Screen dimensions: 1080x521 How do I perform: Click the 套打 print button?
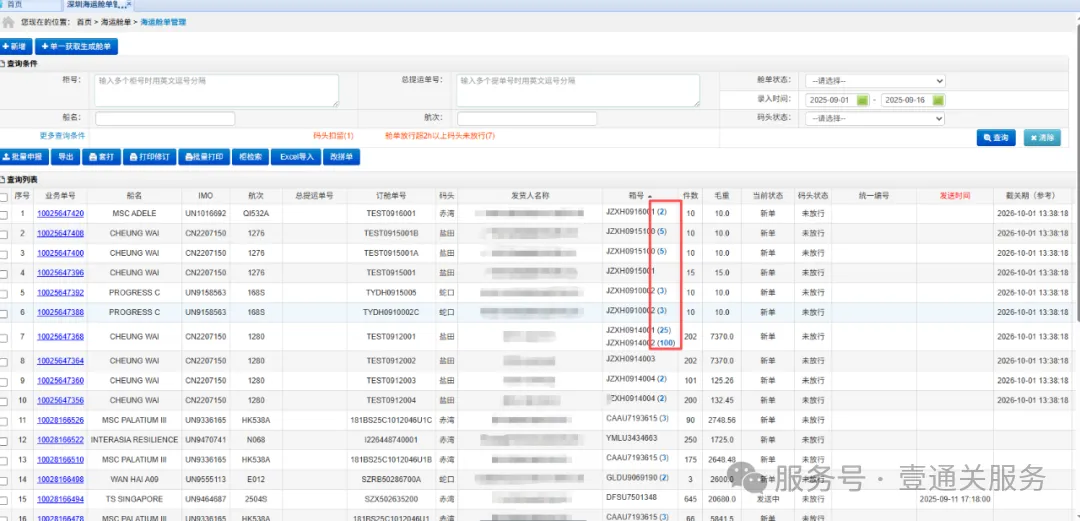click(101, 157)
